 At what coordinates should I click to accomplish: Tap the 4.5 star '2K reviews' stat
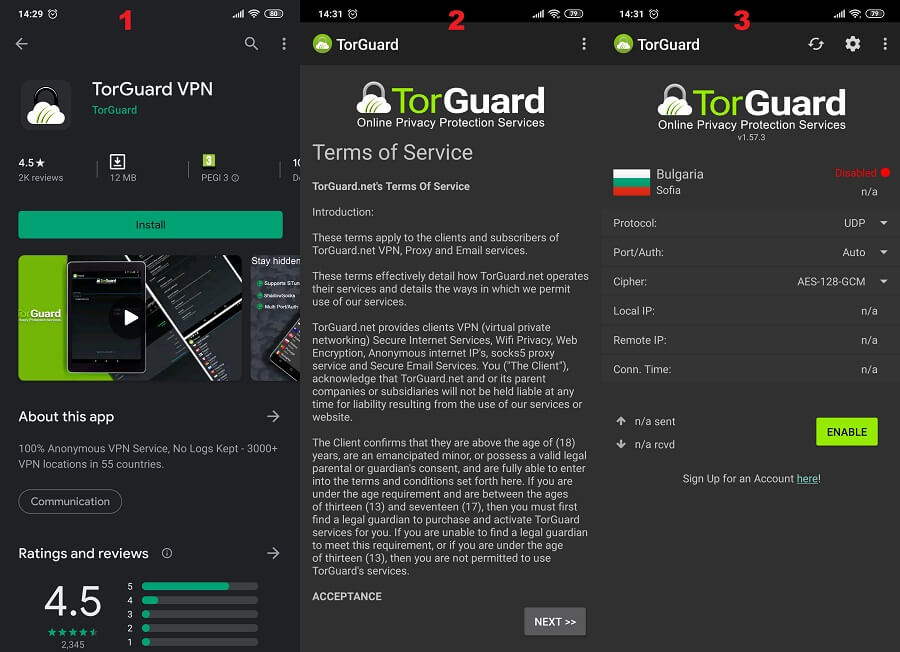[x=41, y=170]
